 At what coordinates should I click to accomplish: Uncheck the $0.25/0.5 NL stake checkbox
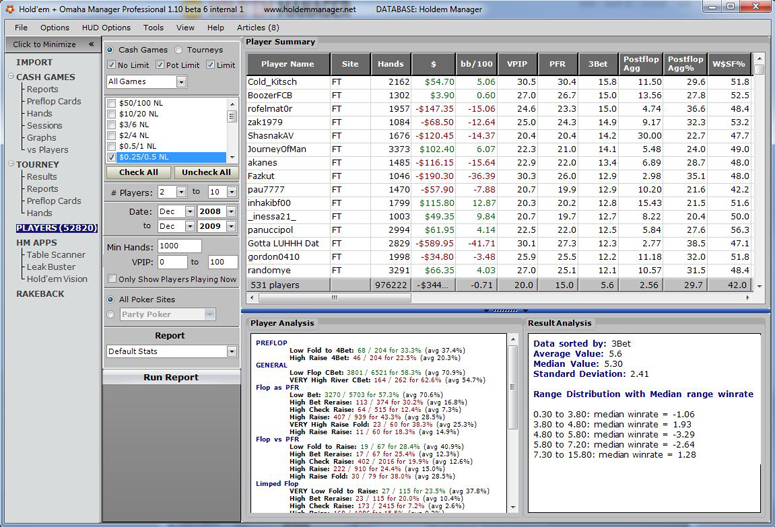pos(112,157)
